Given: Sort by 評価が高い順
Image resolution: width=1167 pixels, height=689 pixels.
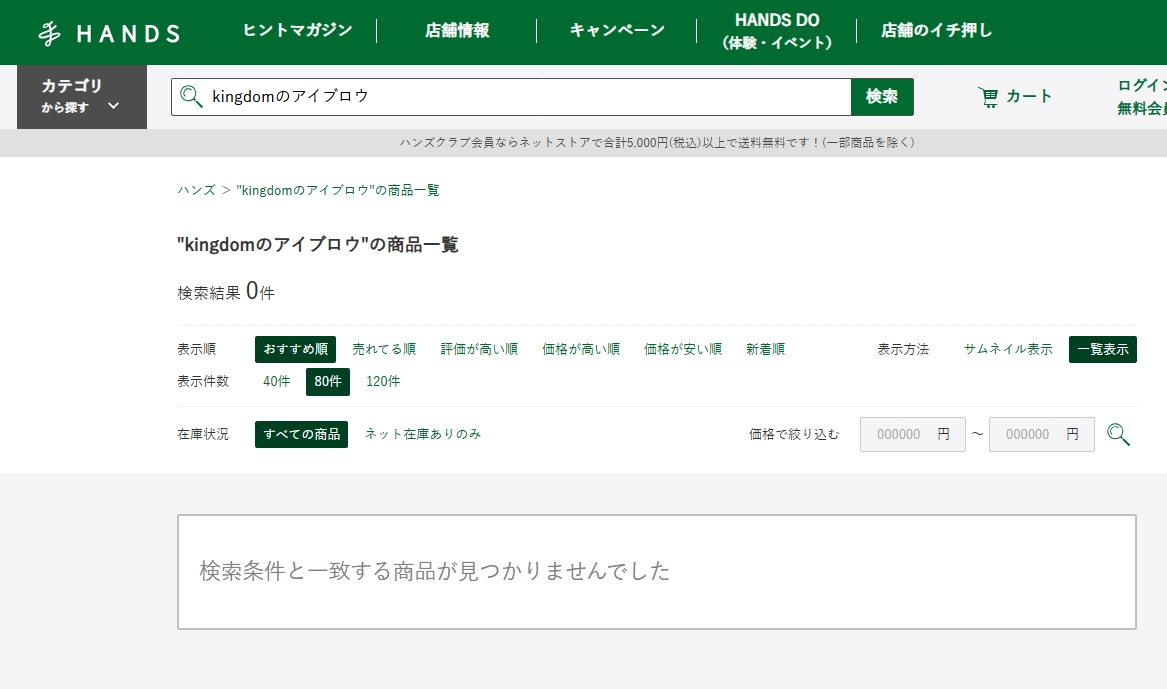Looking at the screenshot, I should point(479,349).
